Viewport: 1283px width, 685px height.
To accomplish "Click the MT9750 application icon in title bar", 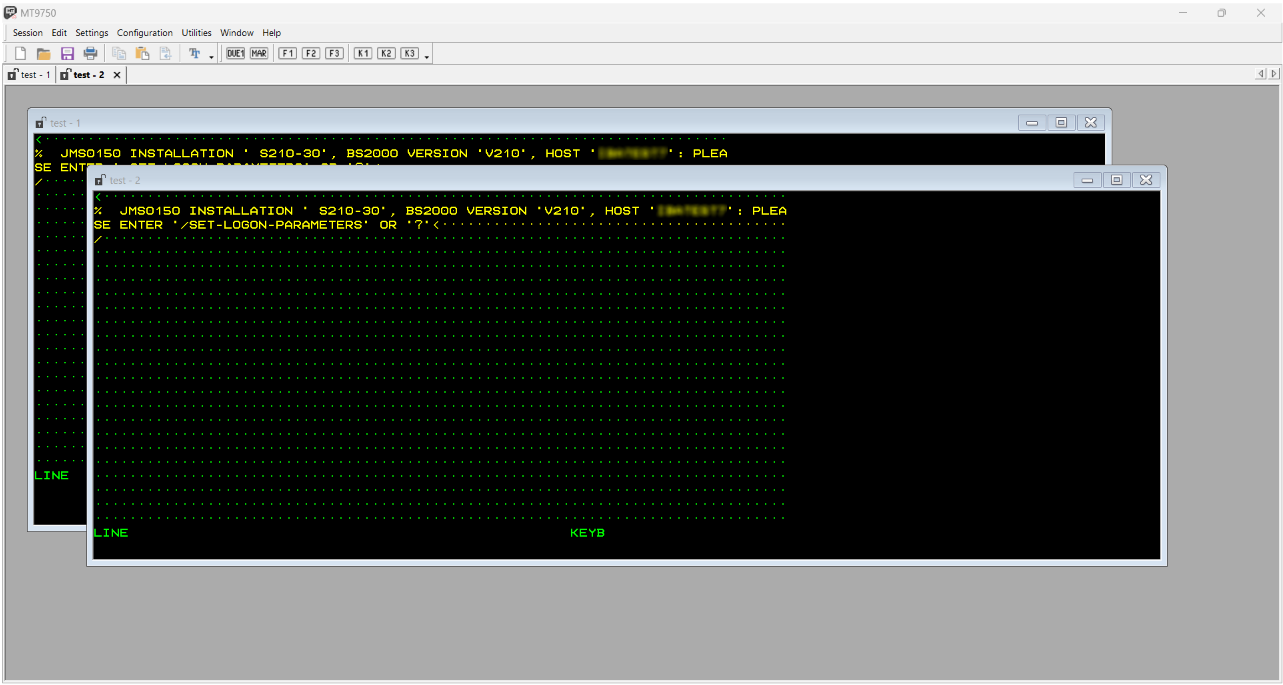I will point(10,12).
